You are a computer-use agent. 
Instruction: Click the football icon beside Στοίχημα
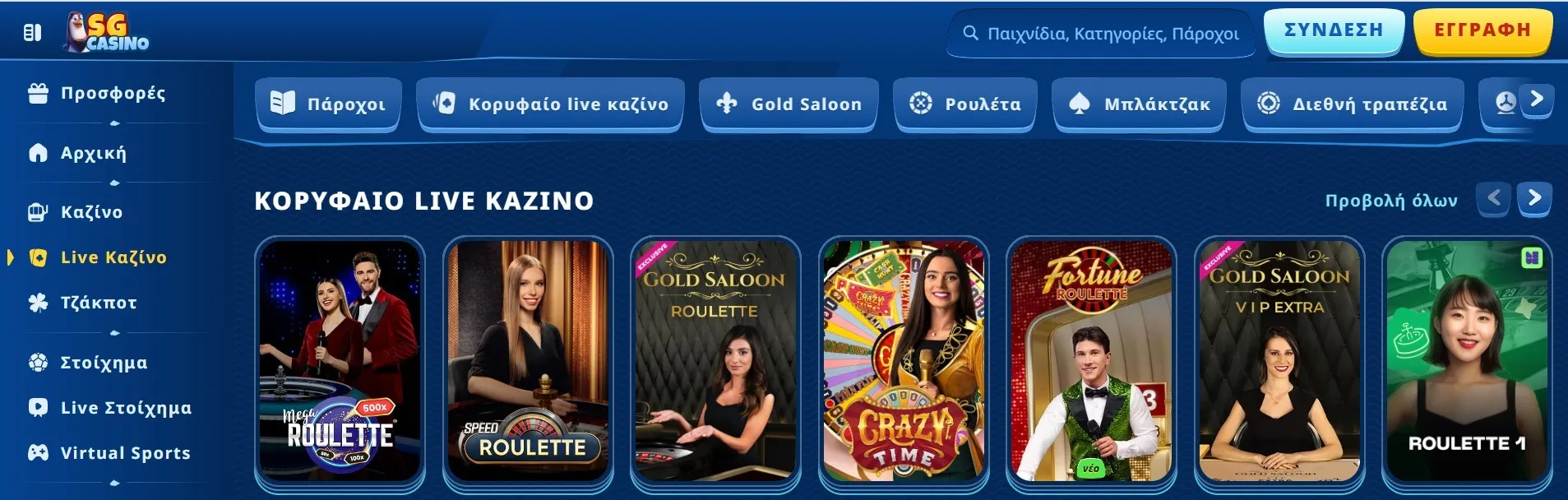pos(38,363)
